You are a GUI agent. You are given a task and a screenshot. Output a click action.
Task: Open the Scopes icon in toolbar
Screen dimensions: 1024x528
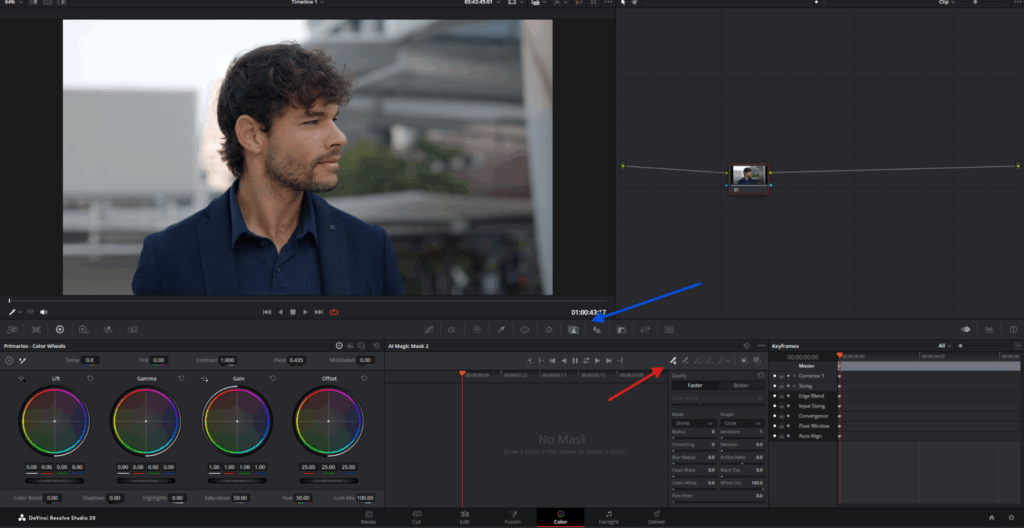tap(989, 330)
